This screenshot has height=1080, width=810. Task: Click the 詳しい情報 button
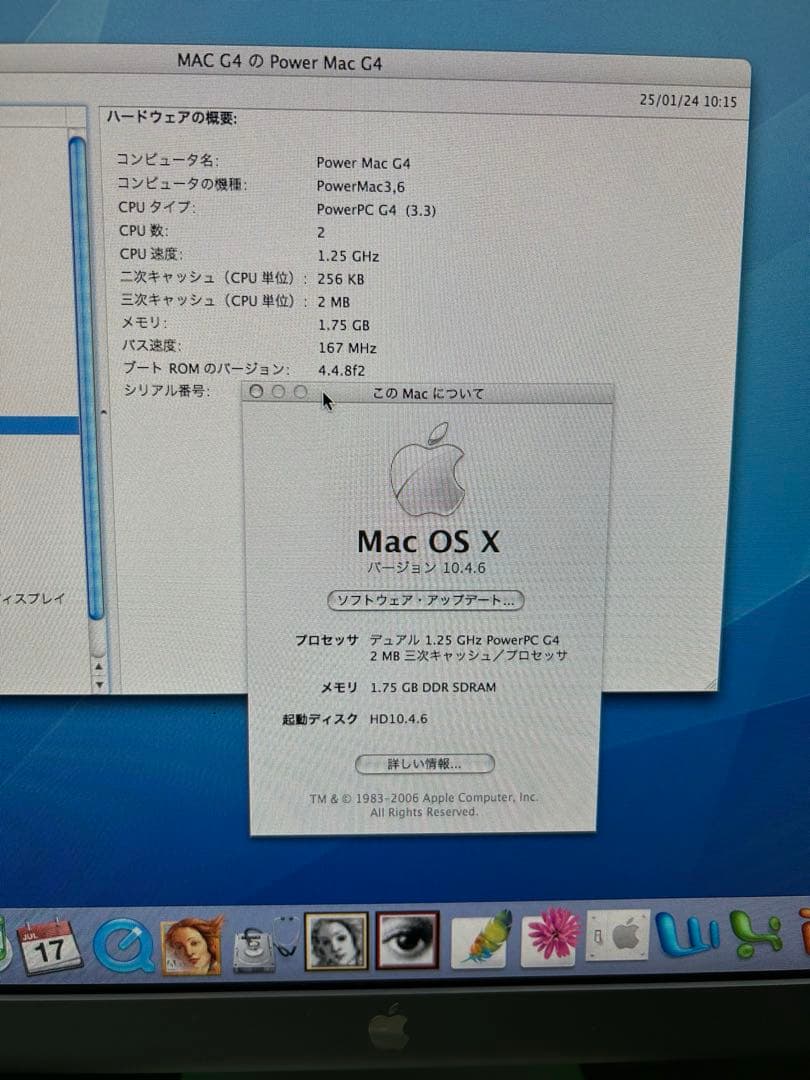pos(424,763)
